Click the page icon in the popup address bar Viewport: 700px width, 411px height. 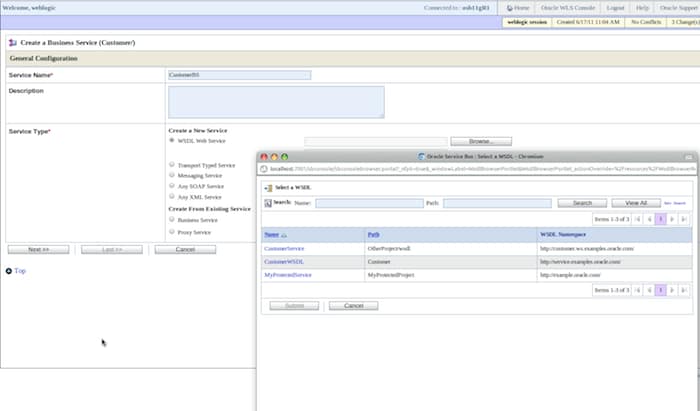pyautogui.click(x=264, y=169)
